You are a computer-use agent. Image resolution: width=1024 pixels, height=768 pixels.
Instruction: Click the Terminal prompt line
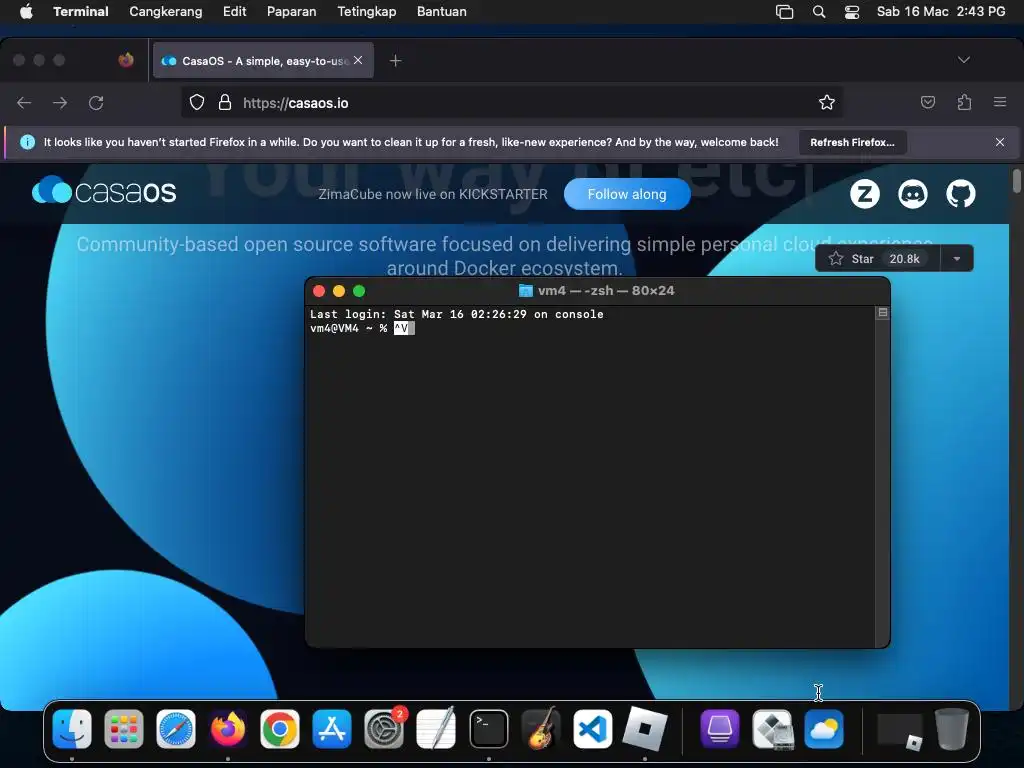[x=362, y=328]
